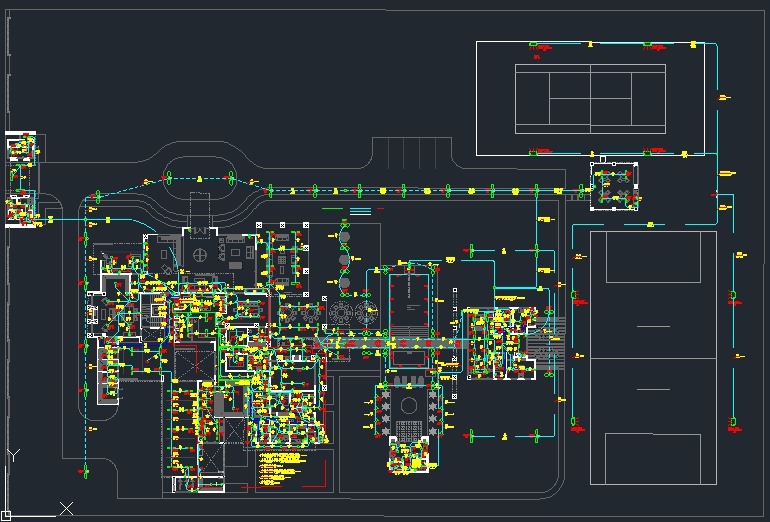Image resolution: width=770 pixels, height=522 pixels.
Task: Click the X axis label of the UCS icon
Action: tap(66, 509)
